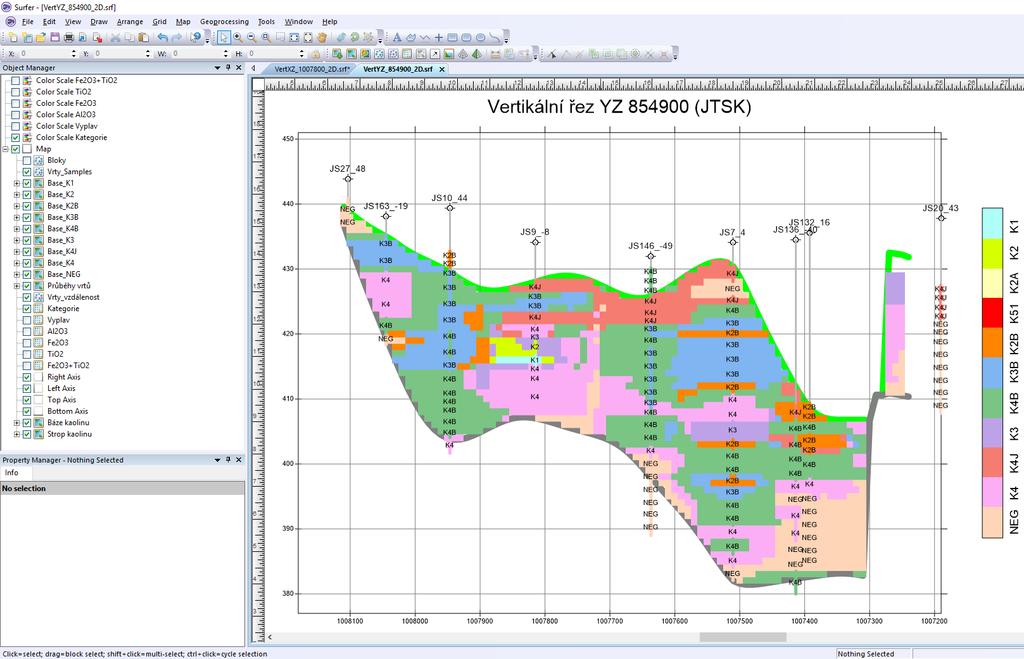
Task: Click the New 3D Surface map icon
Action: pos(477,54)
